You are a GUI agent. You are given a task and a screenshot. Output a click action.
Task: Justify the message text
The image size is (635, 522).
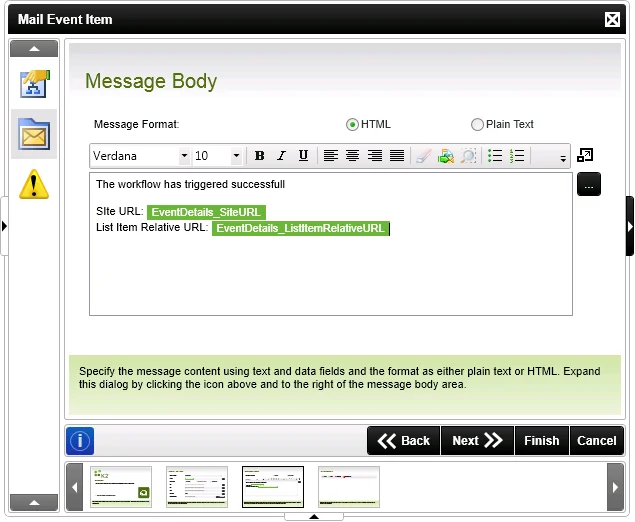[x=396, y=156]
